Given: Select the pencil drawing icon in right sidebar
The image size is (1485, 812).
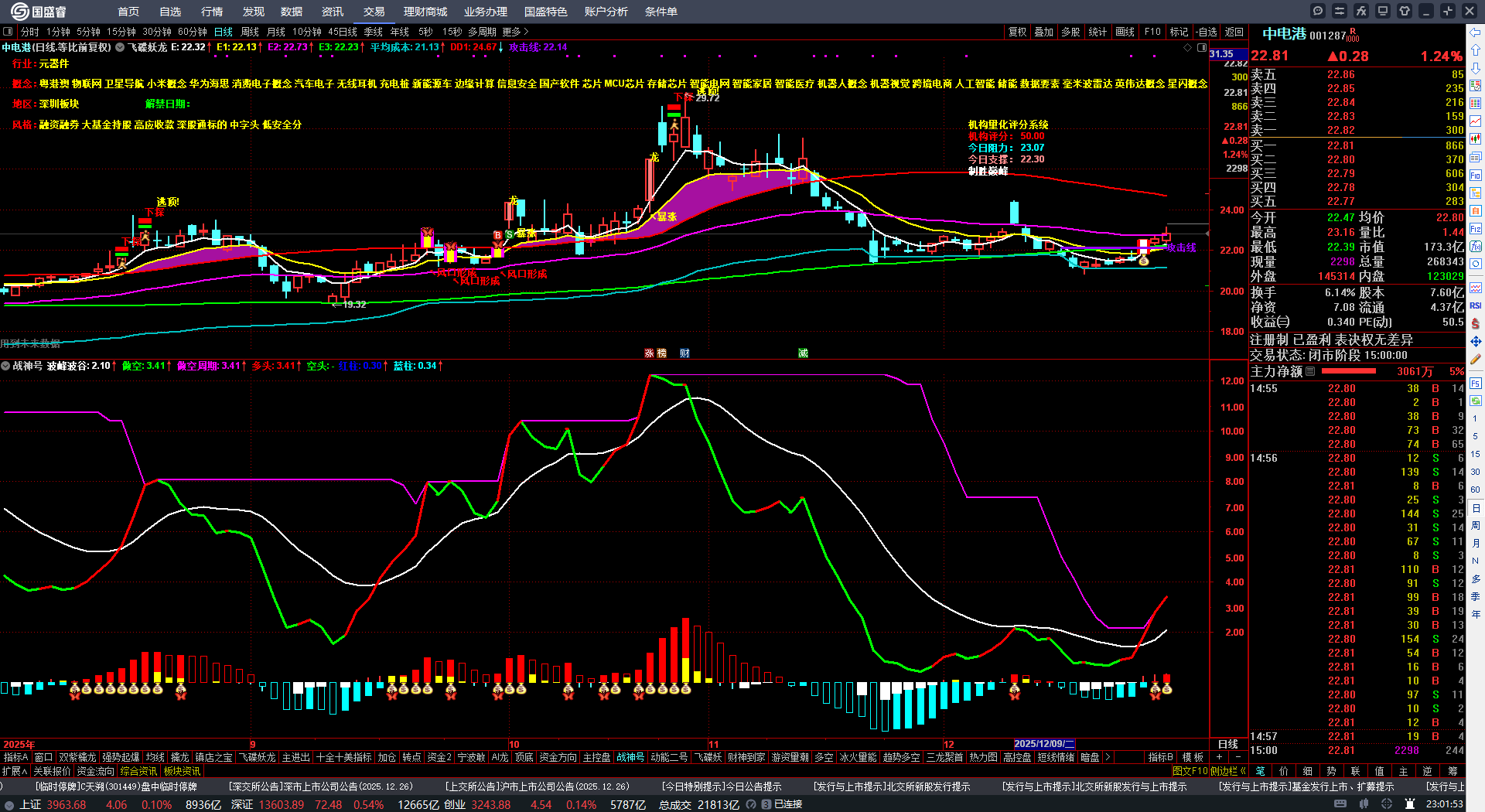Looking at the screenshot, I should click(1476, 360).
